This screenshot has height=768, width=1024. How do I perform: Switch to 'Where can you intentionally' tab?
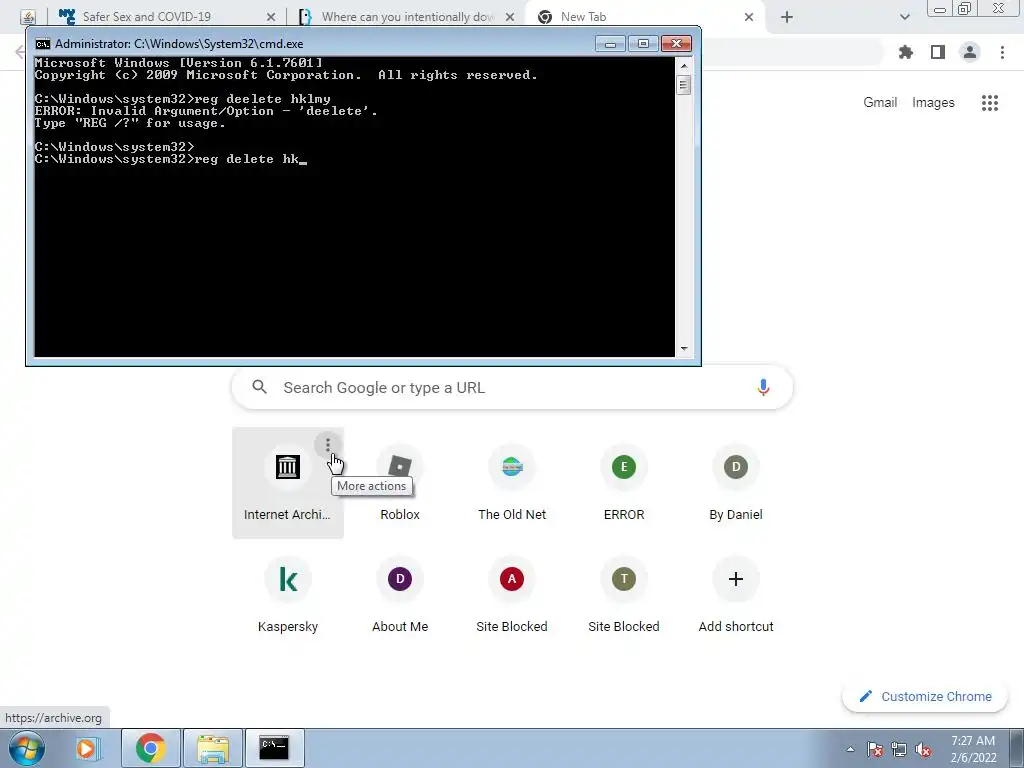(x=405, y=17)
